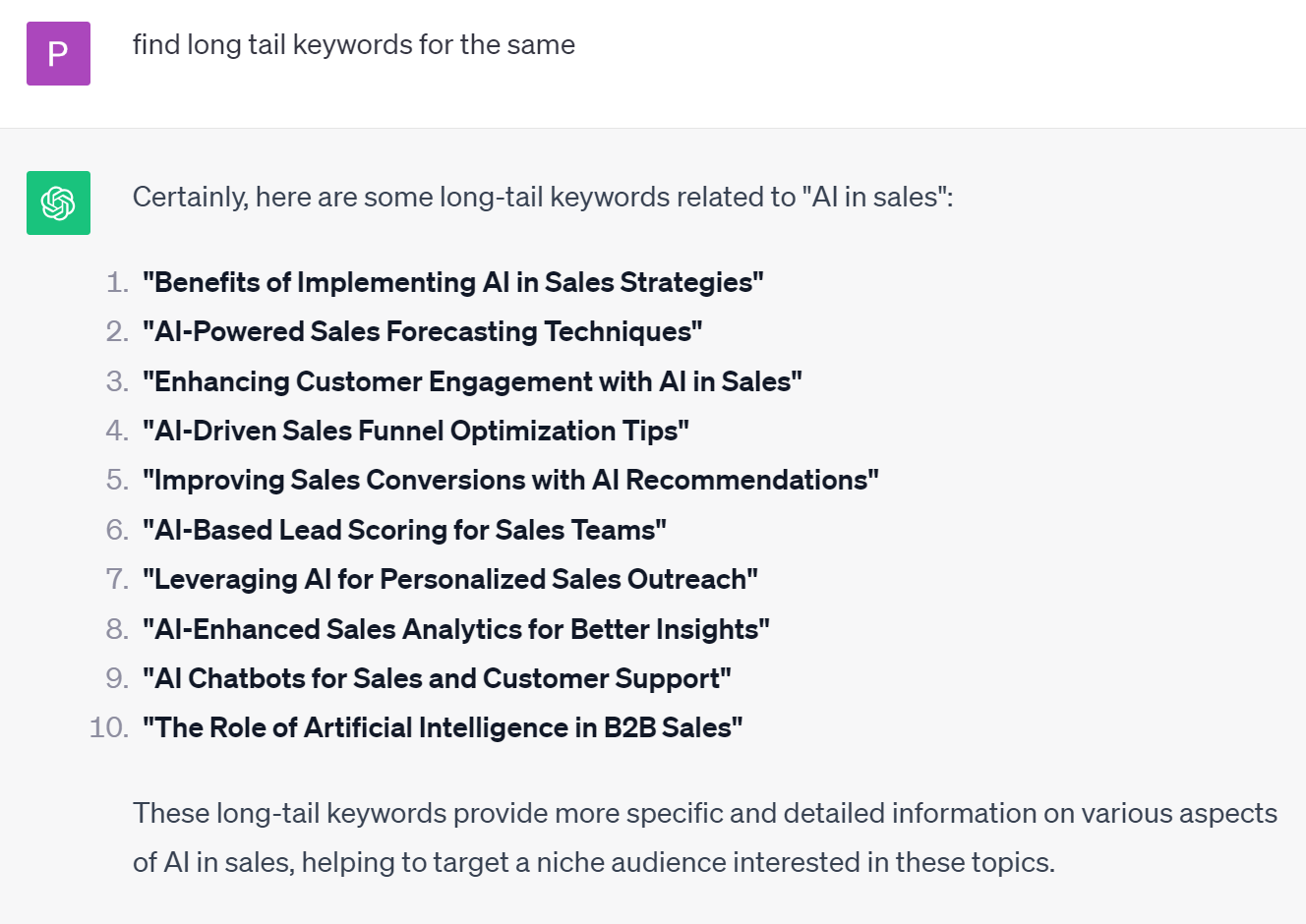Image resolution: width=1306 pixels, height=924 pixels.
Task: Select "Improving Sales Conversions with AI Recommendations"
Action: pyautogui.click(x=510, y=481)
